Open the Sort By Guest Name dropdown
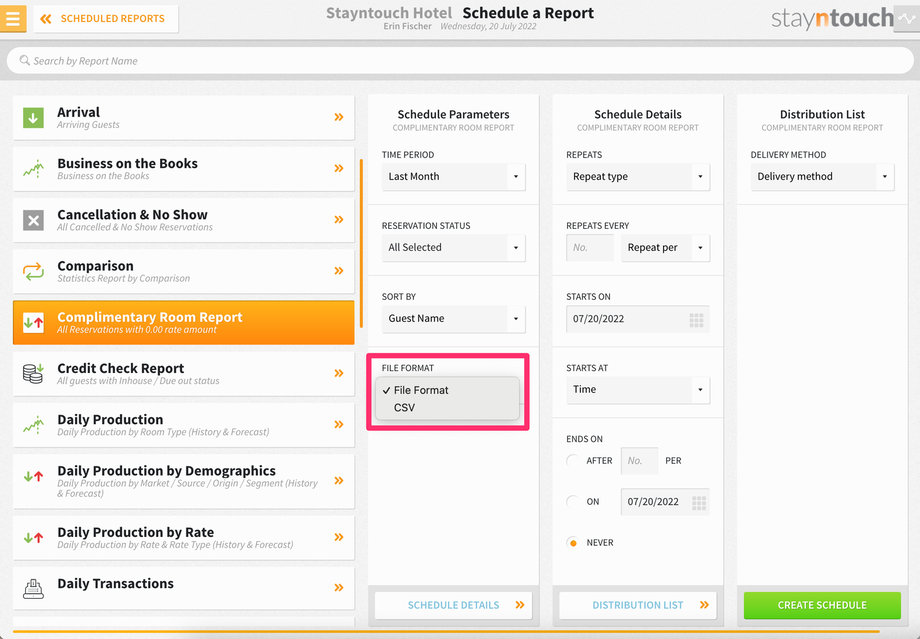The width and height of the screenshot is (920, 639). tap(454, 319)
